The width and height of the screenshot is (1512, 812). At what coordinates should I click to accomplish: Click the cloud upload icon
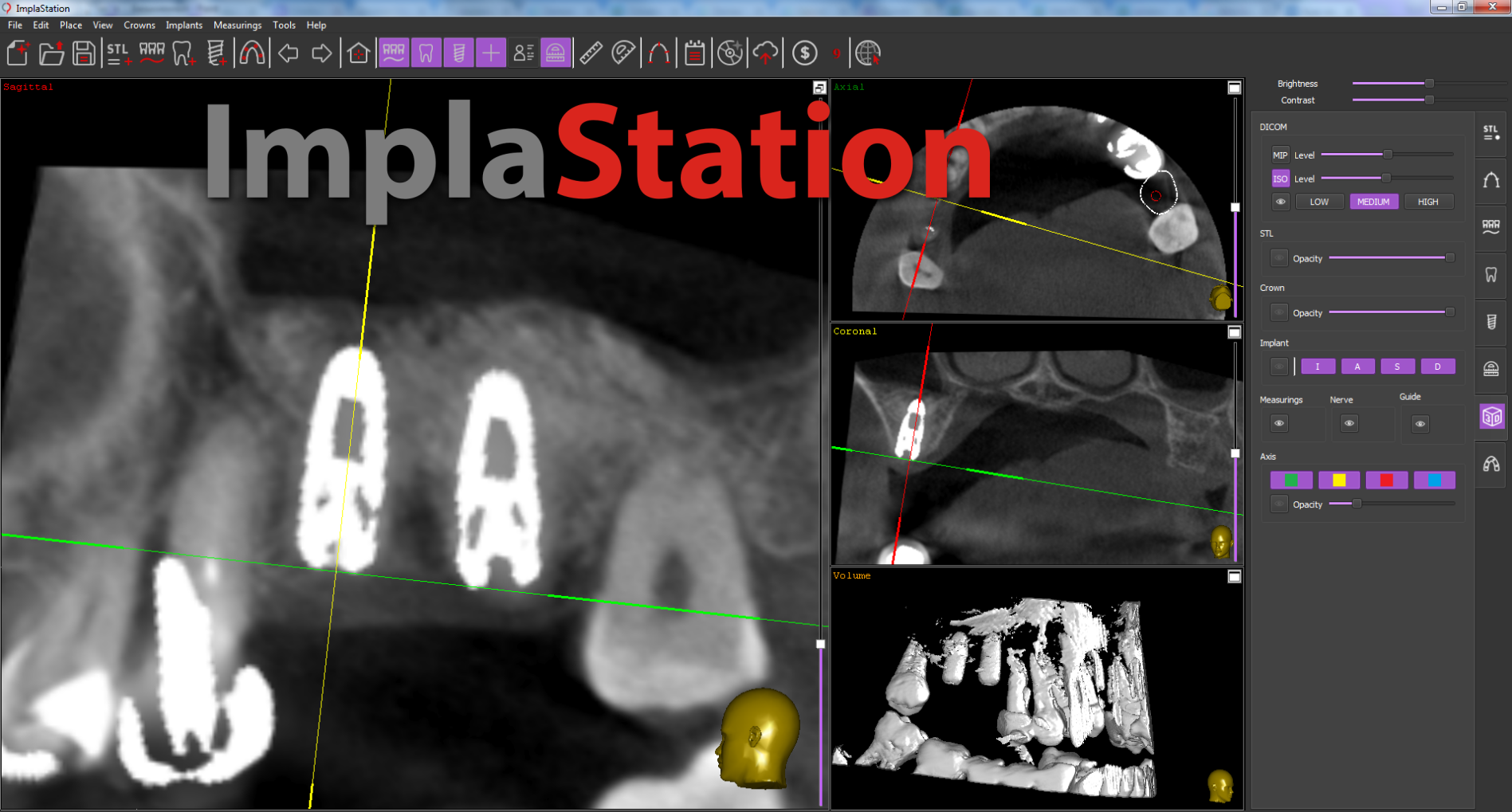tap(765, 53)
